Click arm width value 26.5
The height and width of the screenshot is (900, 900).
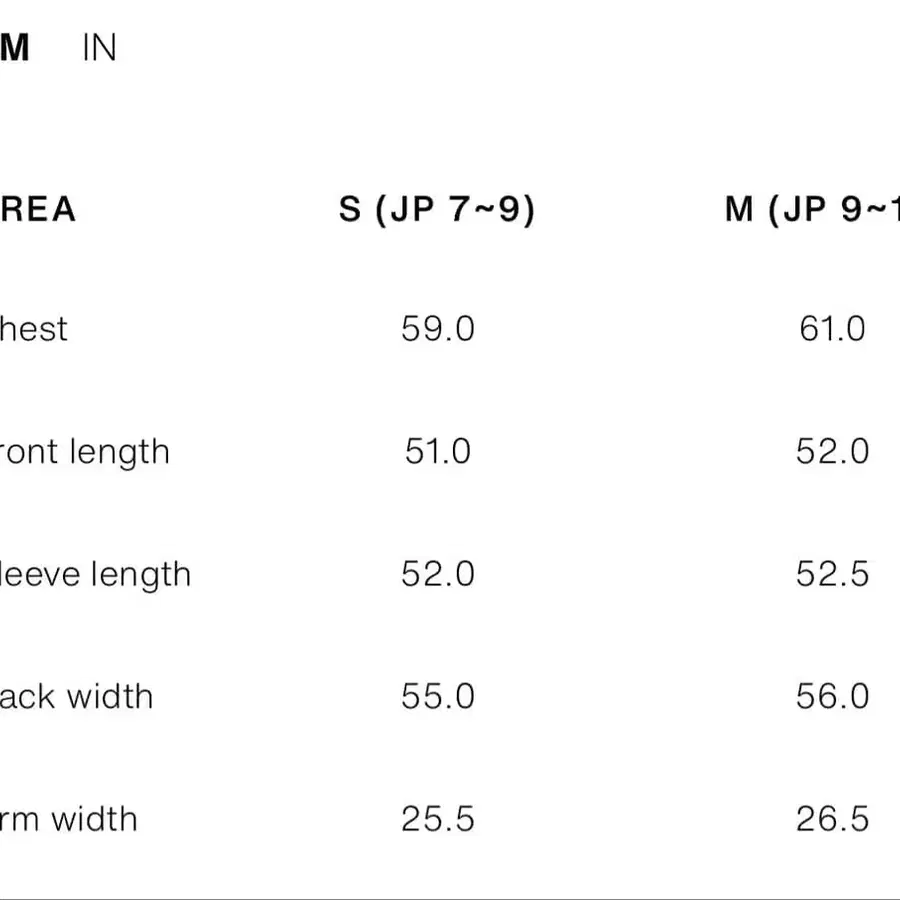pyautogui.click(x=832, y=819)
